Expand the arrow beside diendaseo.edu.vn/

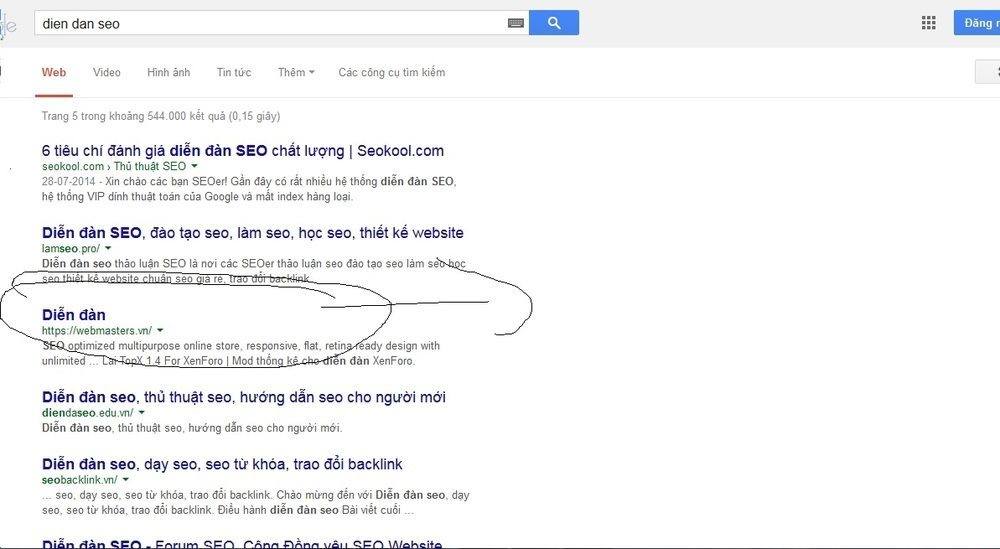click(141, 413)
